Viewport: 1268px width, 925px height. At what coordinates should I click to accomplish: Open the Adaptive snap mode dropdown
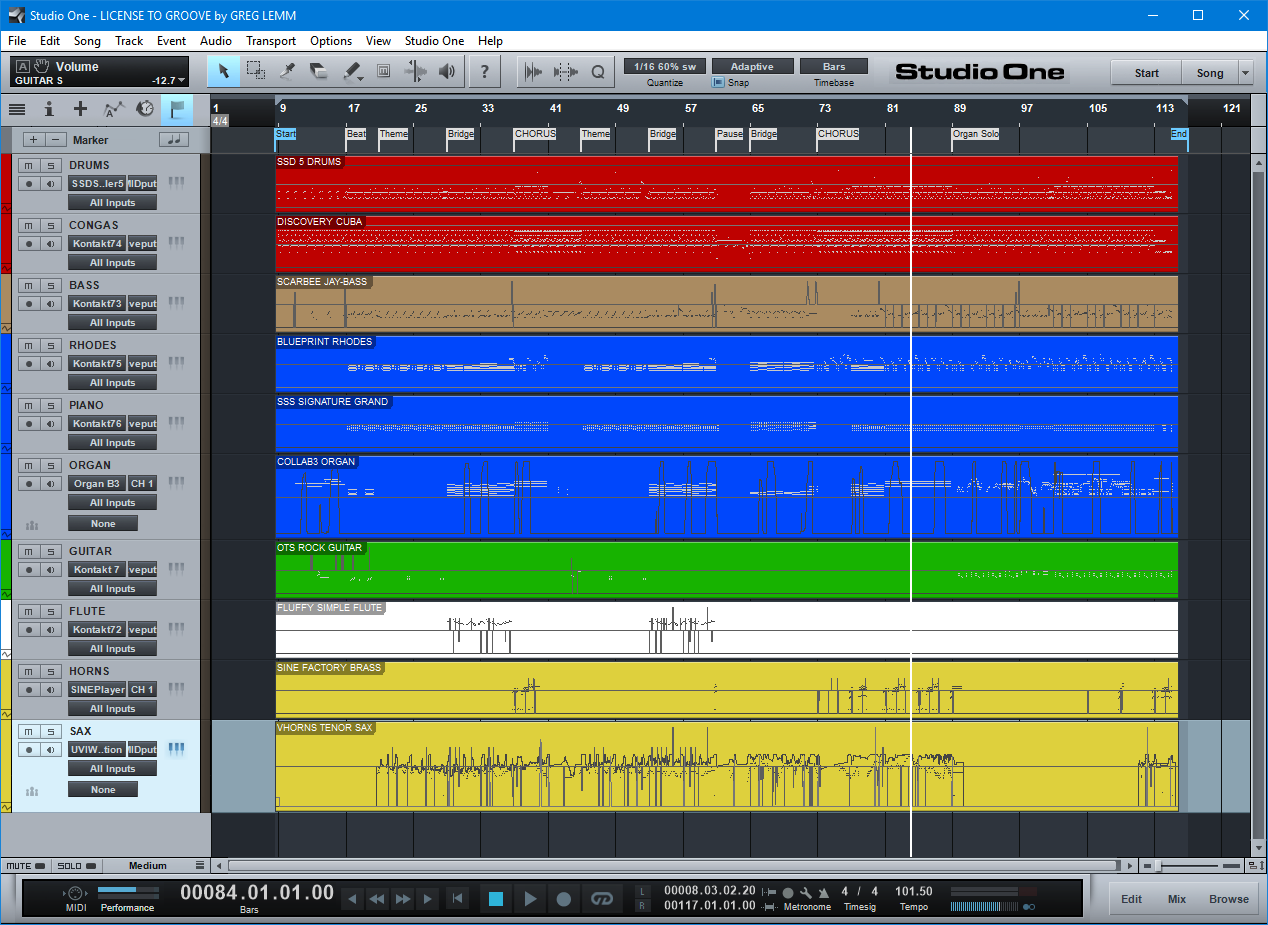752,67
